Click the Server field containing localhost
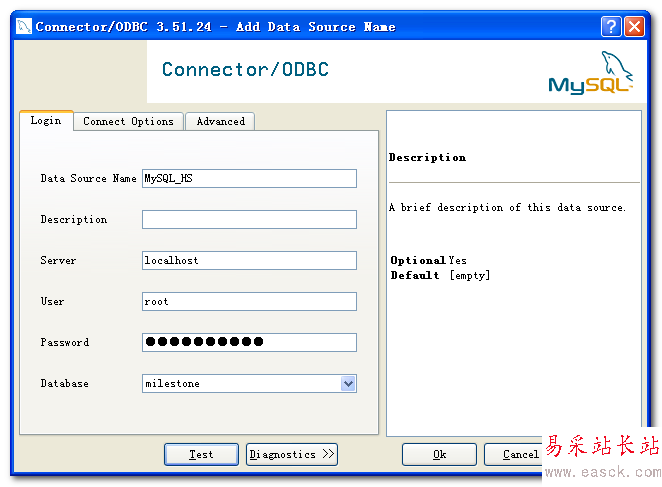662x487 pixels. 249,261
